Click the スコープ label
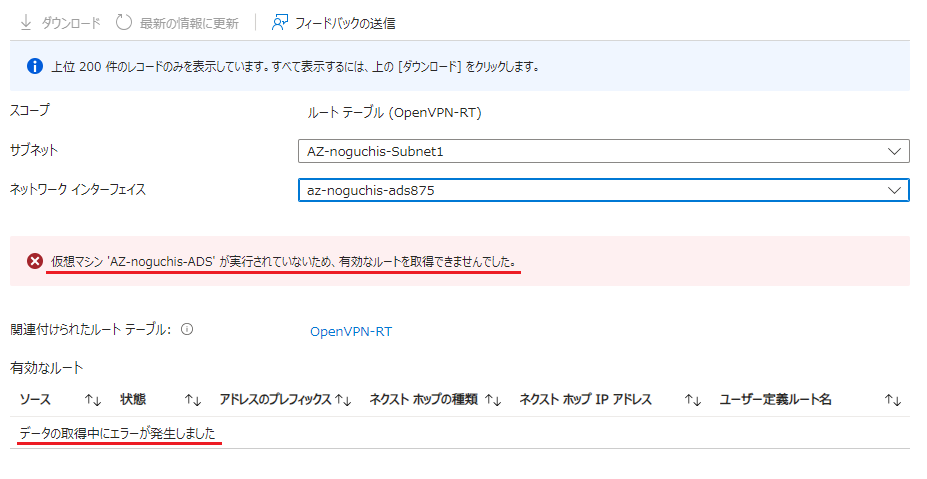The image size is (927, 479). point(30,110)
